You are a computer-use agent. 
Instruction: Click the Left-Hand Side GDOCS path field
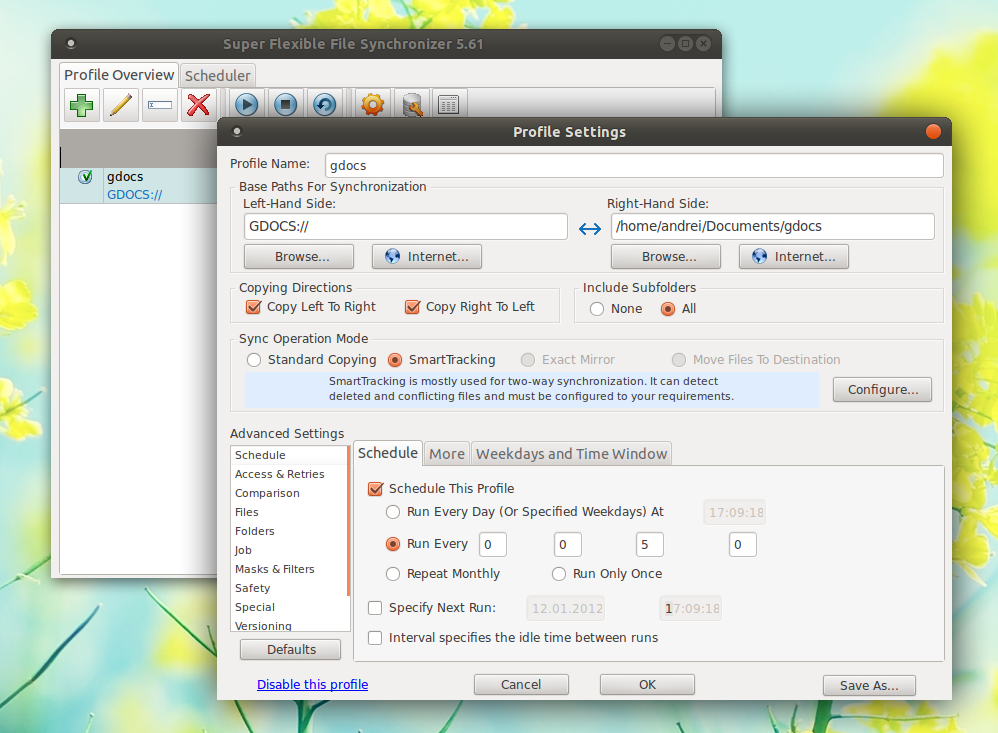click(x=405, y=227)
